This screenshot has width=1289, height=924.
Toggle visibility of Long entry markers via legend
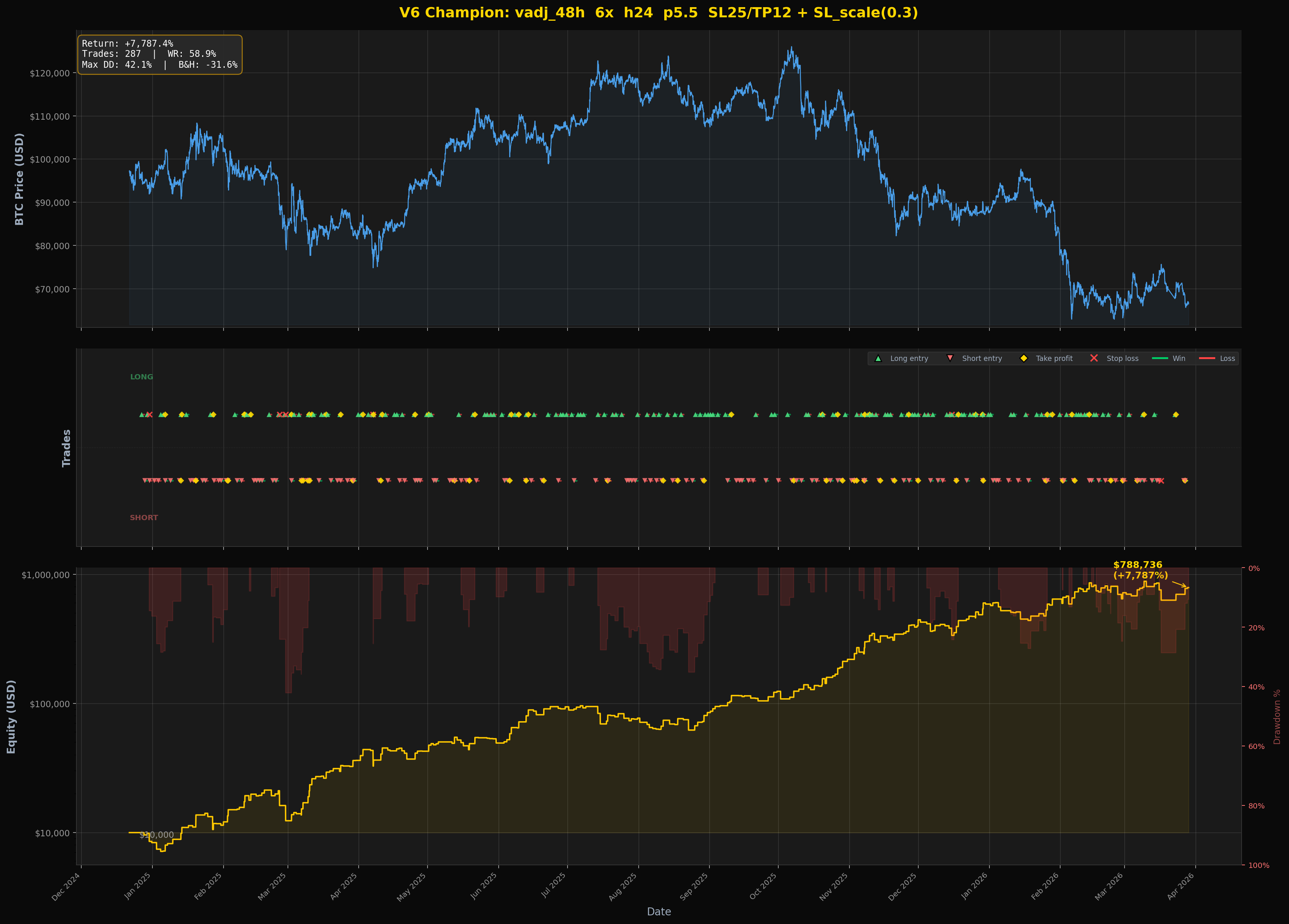pos(878,359)
